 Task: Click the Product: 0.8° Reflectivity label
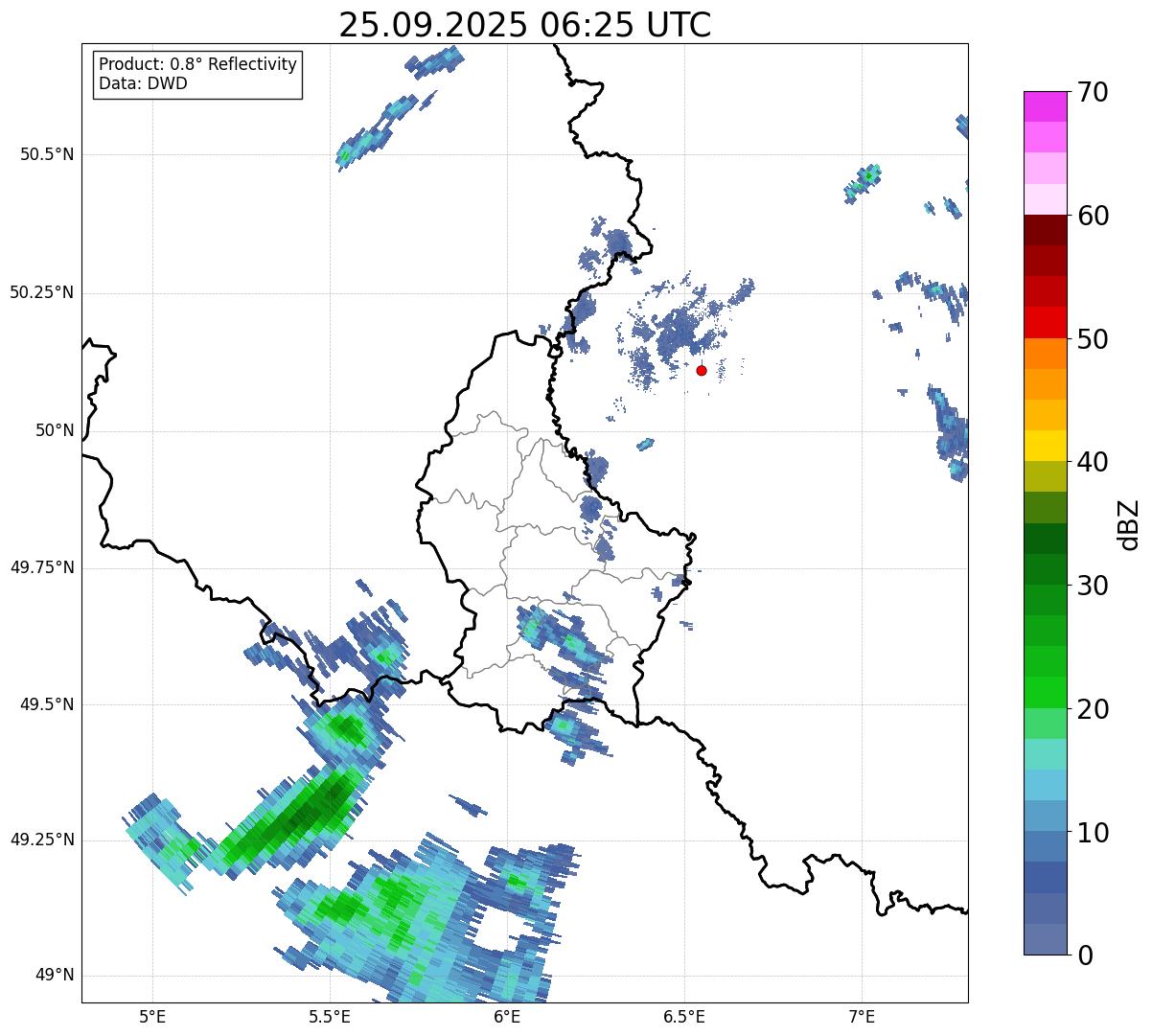198,64
